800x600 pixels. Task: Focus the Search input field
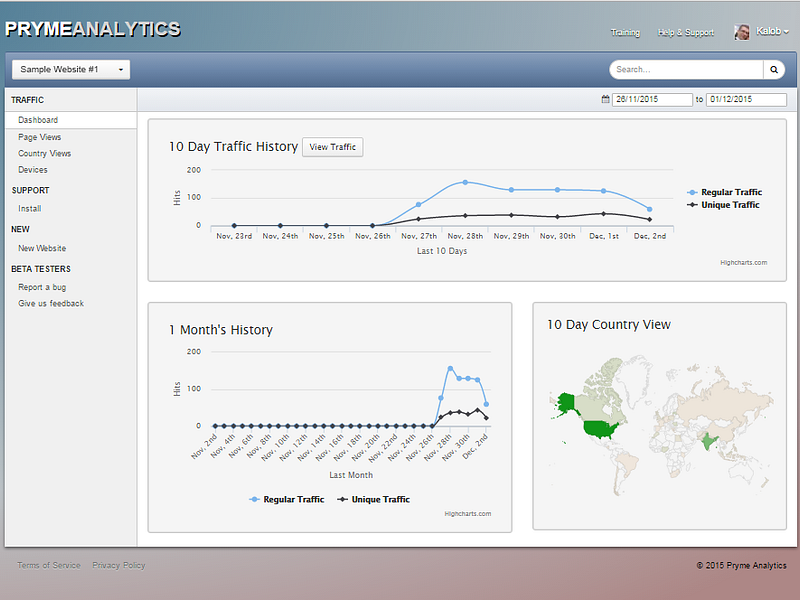point(686,70)
